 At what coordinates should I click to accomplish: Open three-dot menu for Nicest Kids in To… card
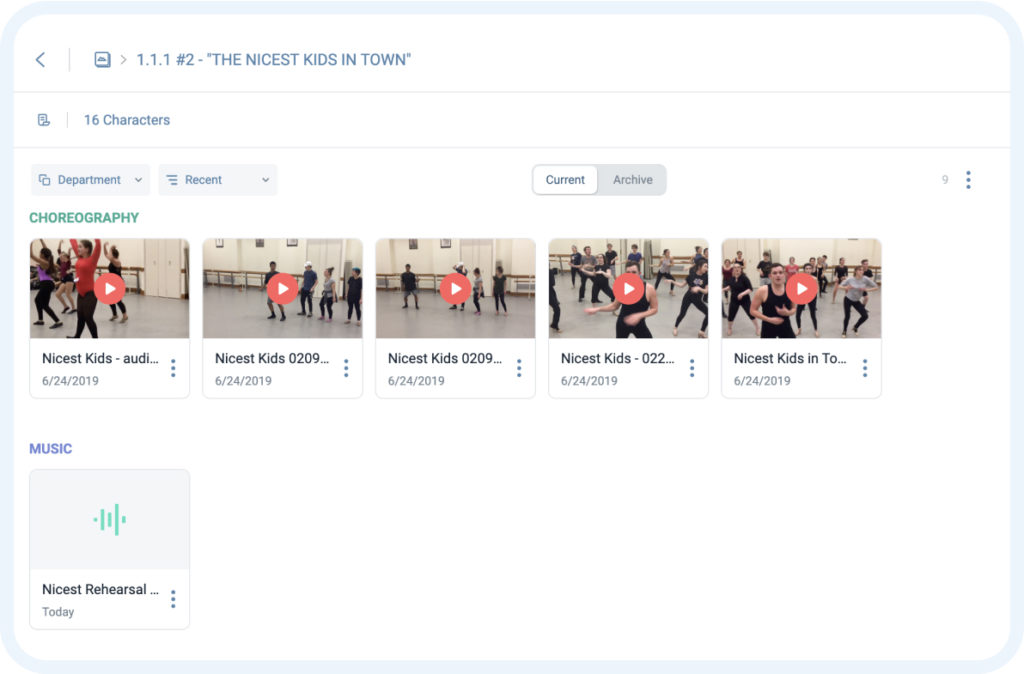pos(865,368)
